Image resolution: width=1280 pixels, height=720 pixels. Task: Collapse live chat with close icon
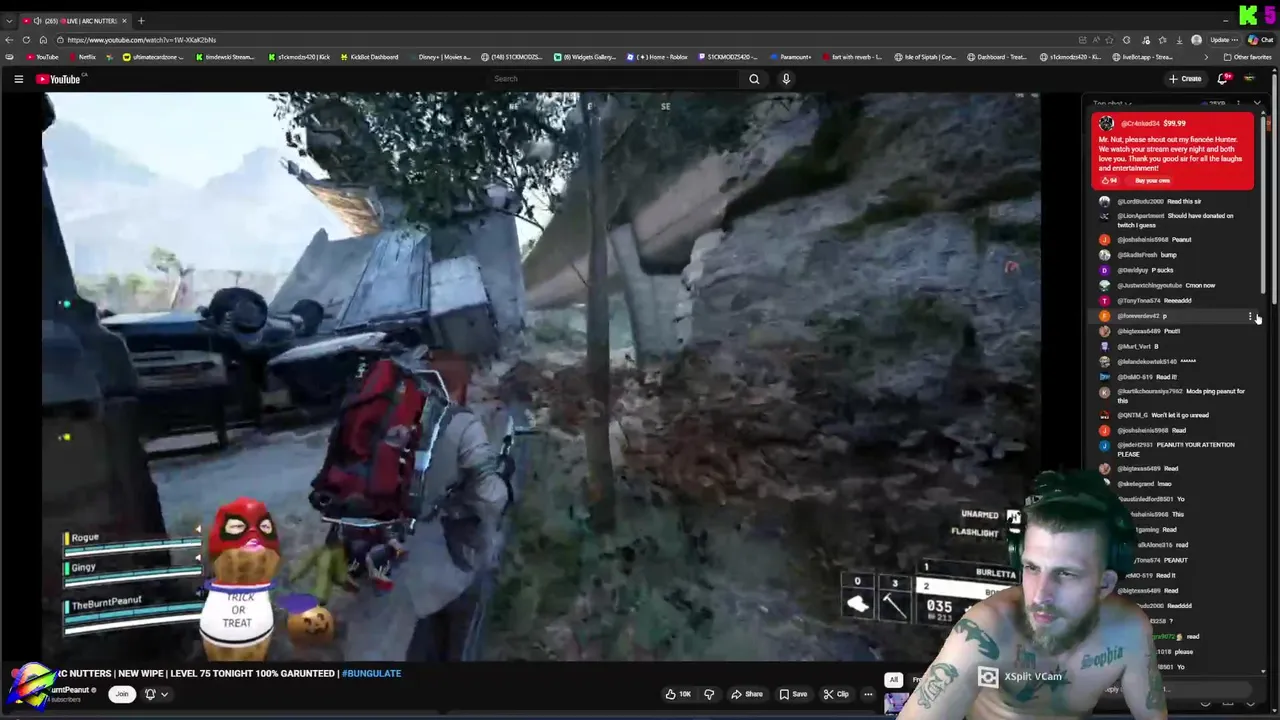tap(1257, 103)
